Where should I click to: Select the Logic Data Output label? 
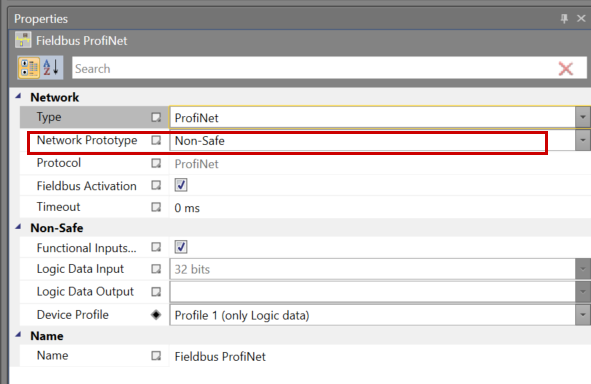tap(85, 292)
